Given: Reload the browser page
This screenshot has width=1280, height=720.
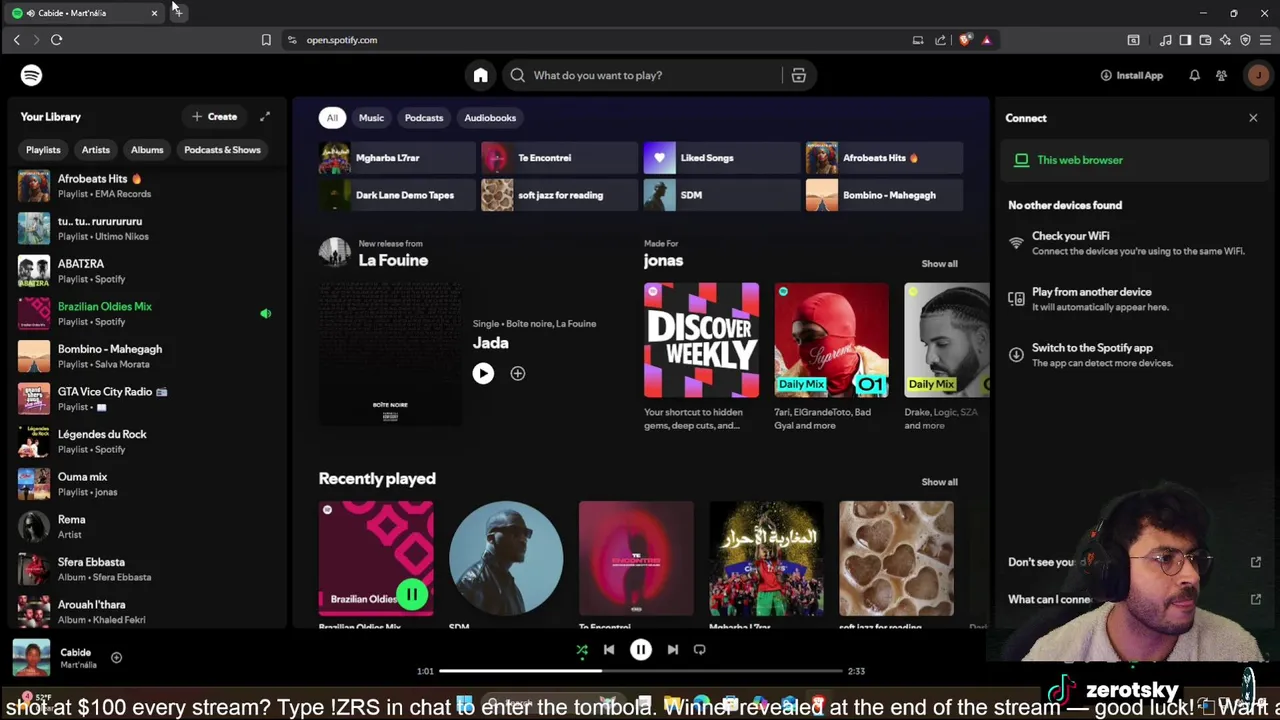Looking at the screenshot, I should pos(56,40).
